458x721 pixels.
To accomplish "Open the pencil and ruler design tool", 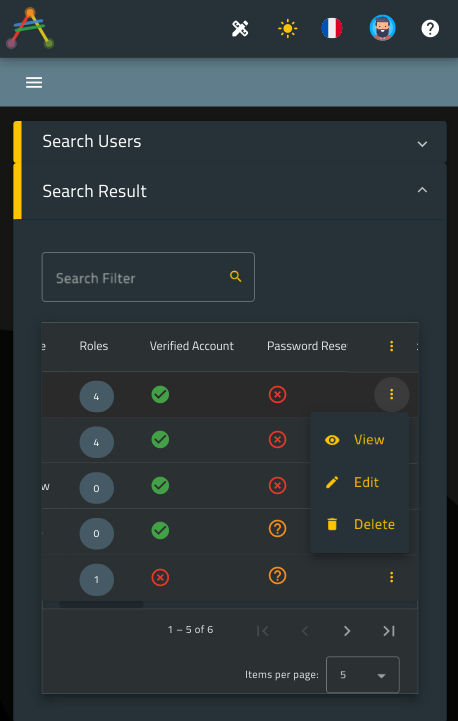I will (x=240, y=29).
